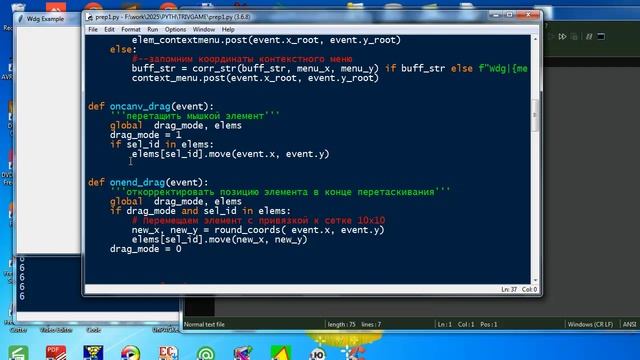The height and width of the screenshot is (360, 640).
Task: Open the File menu in IDLE
Action: 93,29
